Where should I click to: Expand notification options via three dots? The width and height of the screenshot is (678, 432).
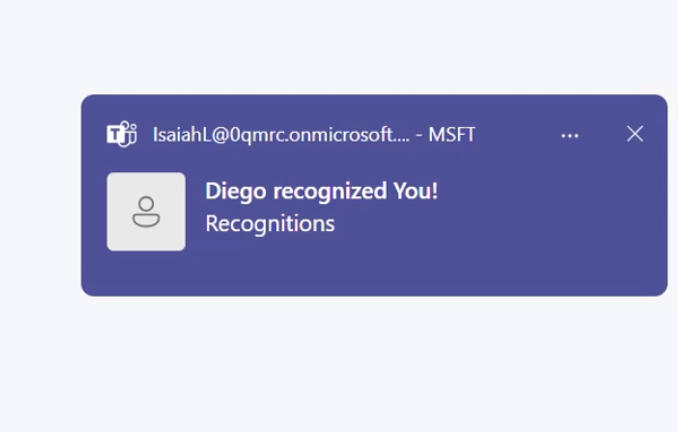pos(570,135)
